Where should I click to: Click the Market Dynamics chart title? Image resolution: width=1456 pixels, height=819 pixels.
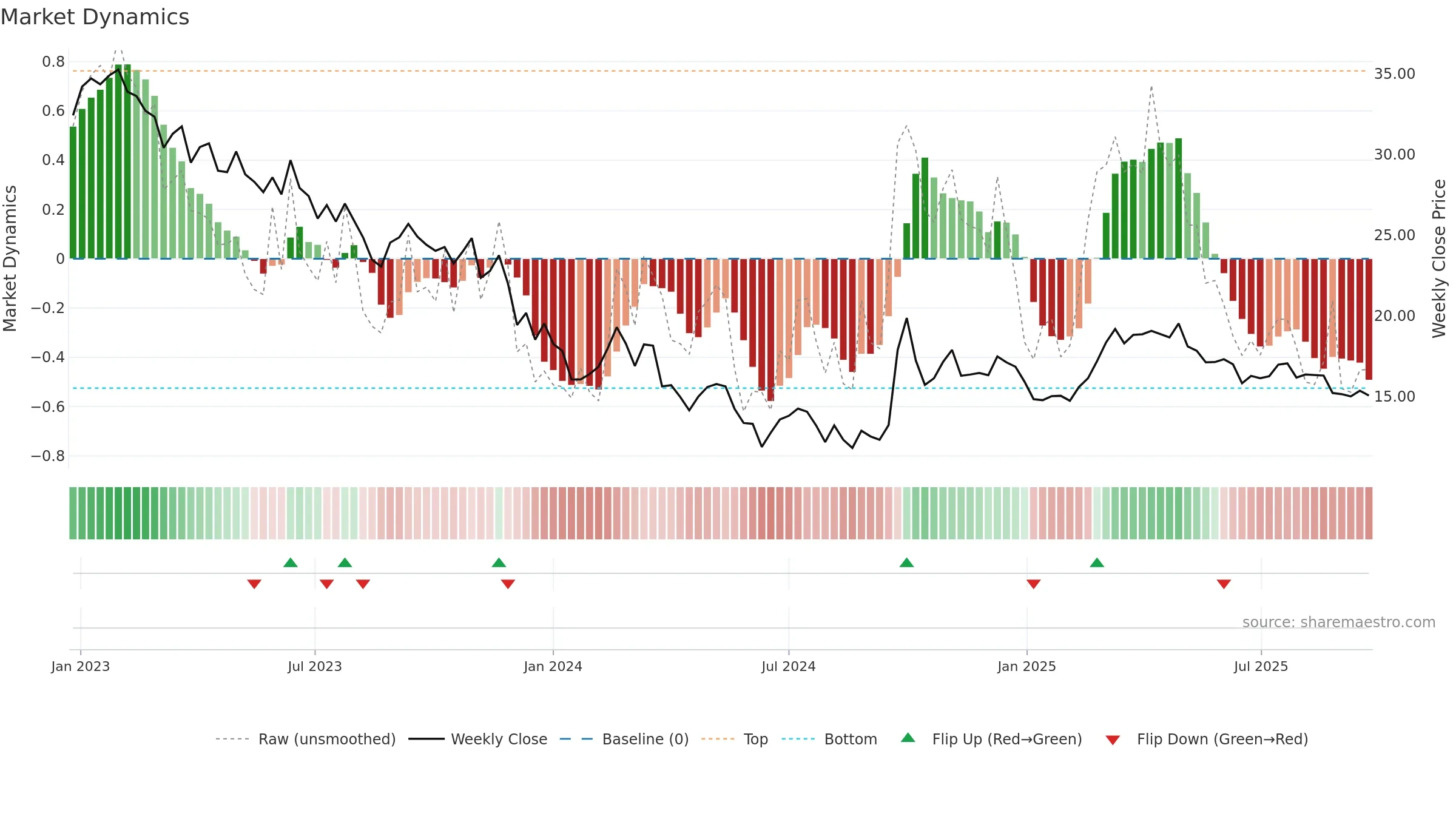pos(95,17)
